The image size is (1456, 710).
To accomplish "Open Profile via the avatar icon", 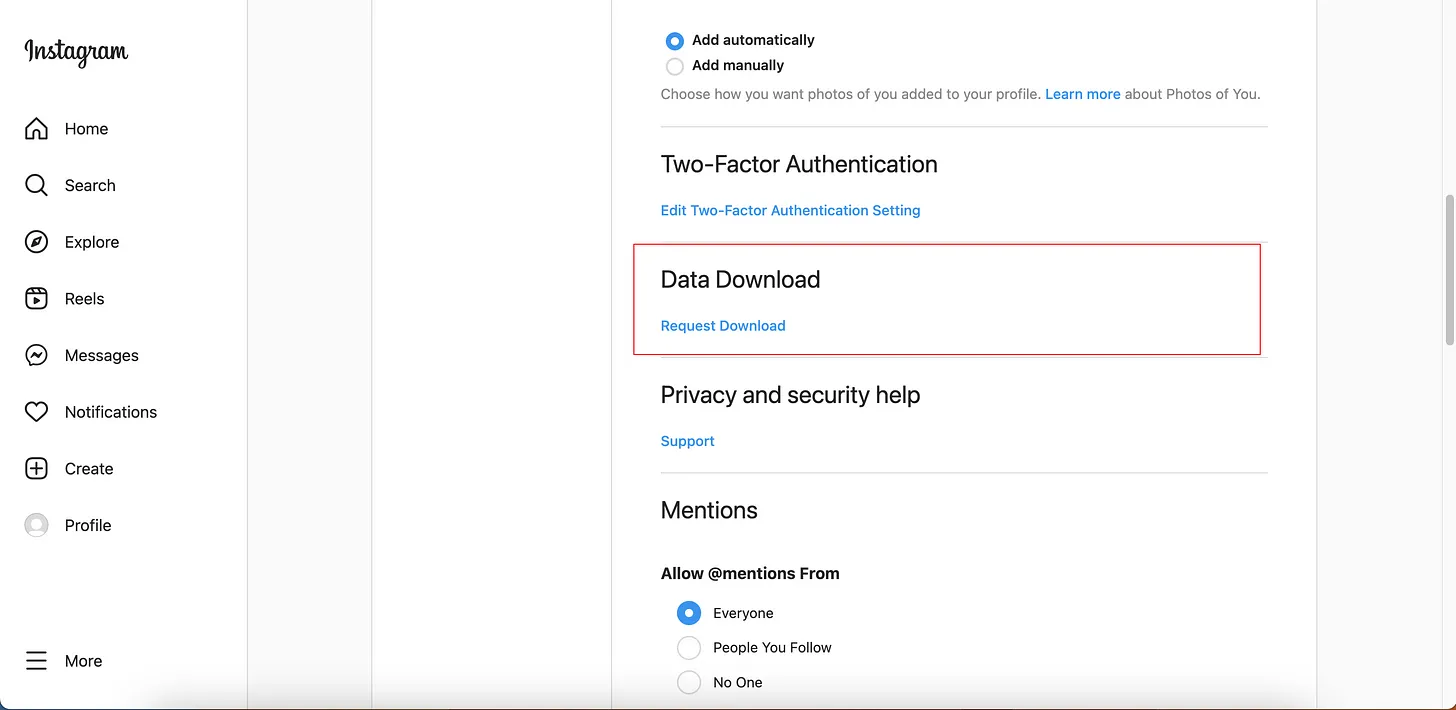I will pos(36,525).
